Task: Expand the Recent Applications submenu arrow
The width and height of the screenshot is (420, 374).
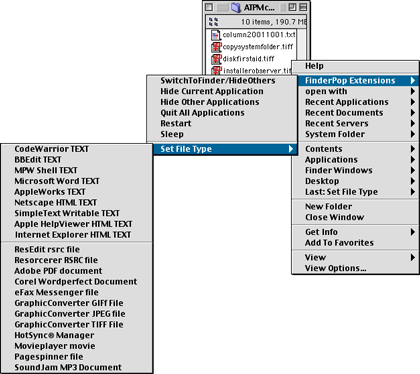Action: pos(413,102)
